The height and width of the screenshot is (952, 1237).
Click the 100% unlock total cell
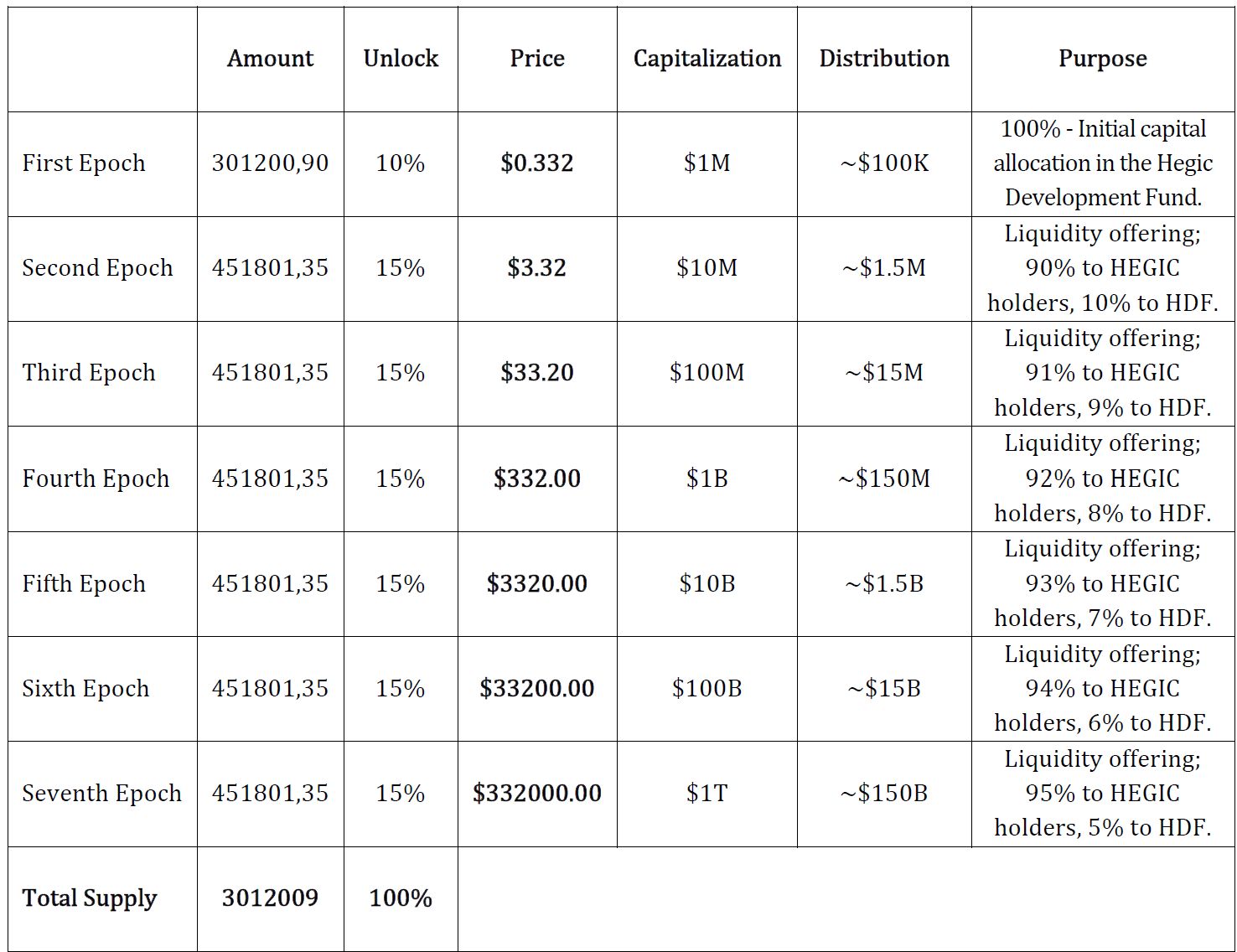401,898
